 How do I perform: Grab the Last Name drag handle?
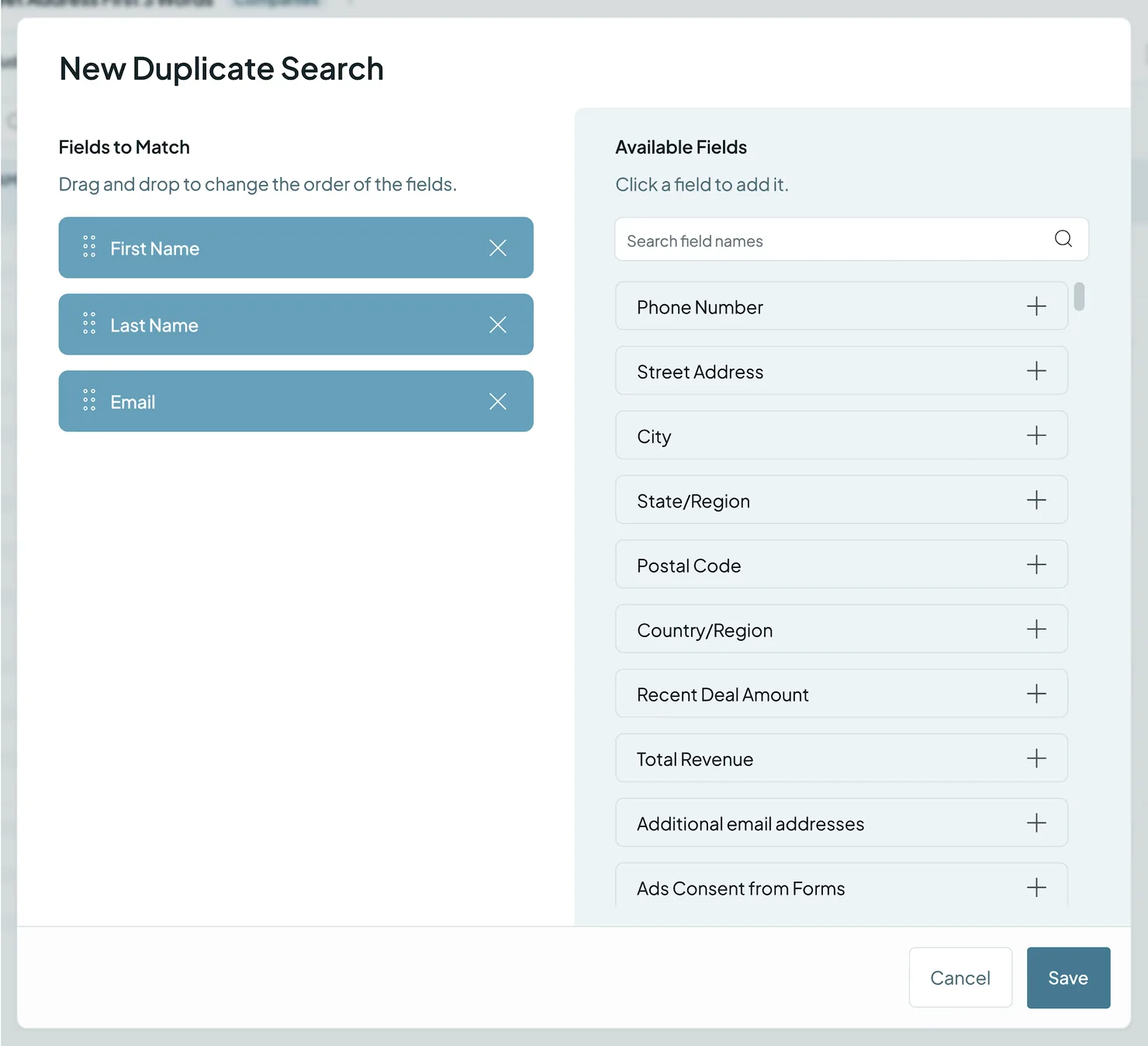tap(89, 324)
